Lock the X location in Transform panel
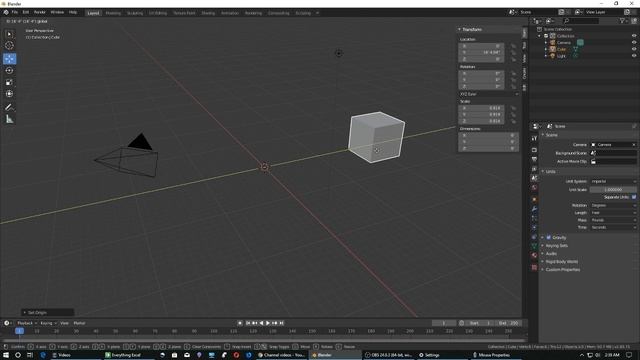 [513, 46]
